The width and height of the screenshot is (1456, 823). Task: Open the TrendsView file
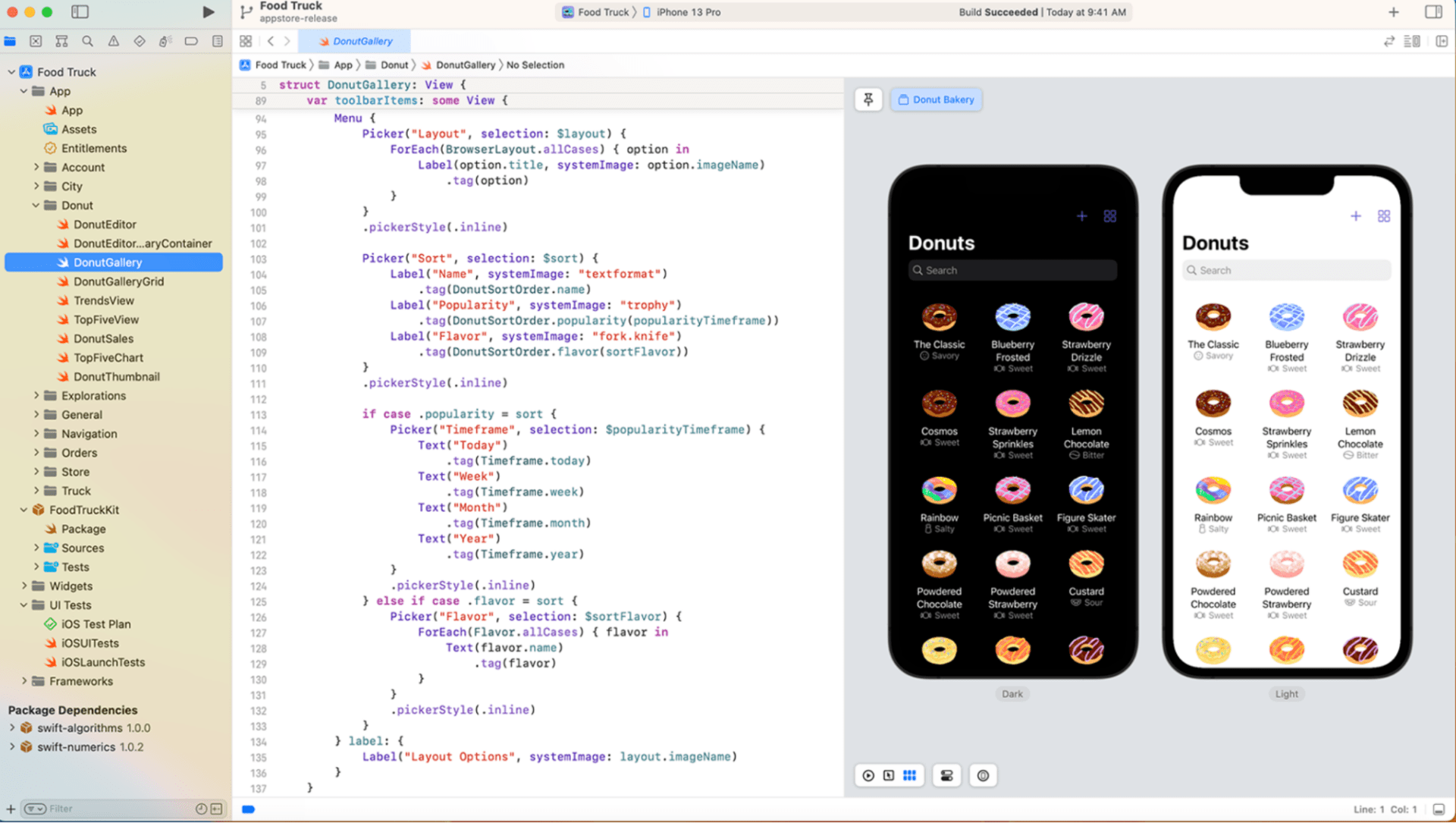103,300
